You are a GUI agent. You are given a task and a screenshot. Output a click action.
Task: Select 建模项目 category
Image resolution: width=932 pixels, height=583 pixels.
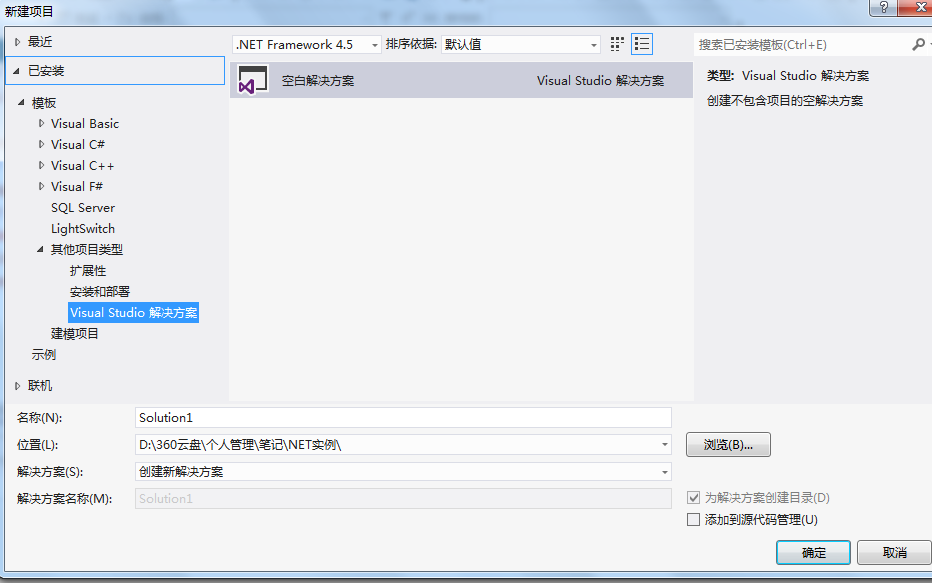(75, 333)
